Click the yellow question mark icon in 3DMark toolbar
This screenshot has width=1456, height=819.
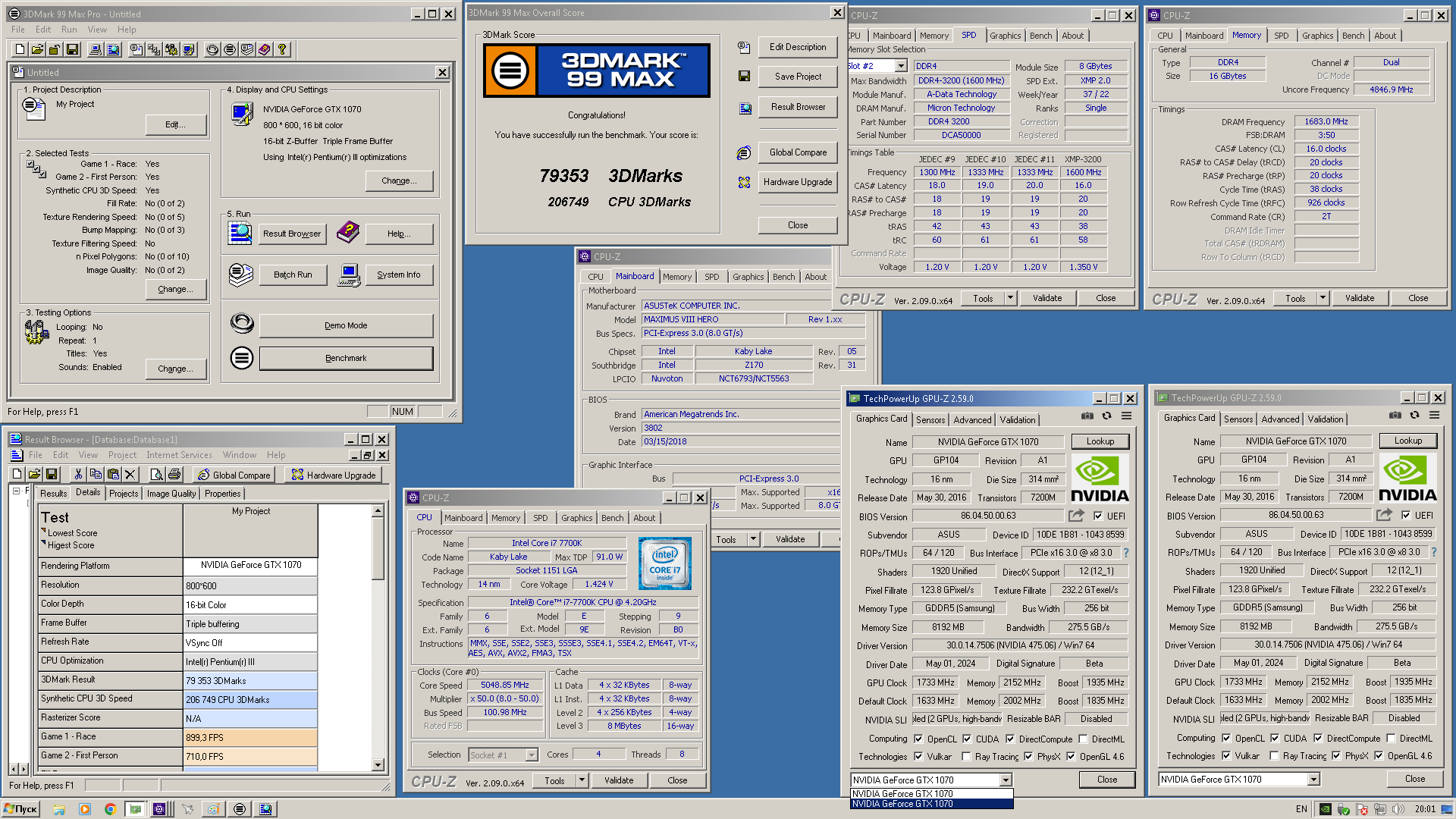point(282,49)
